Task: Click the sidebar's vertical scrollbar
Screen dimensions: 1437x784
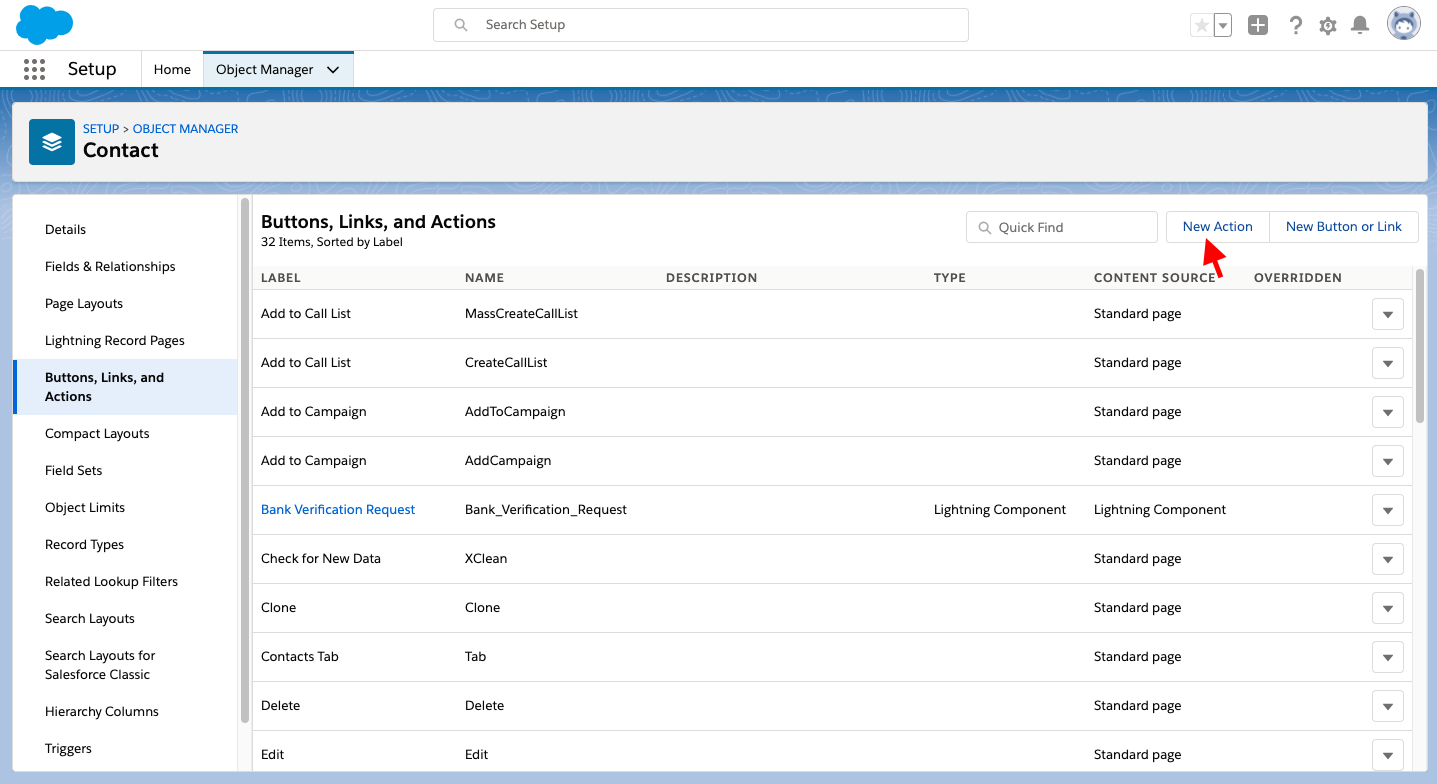Action: 245,460
